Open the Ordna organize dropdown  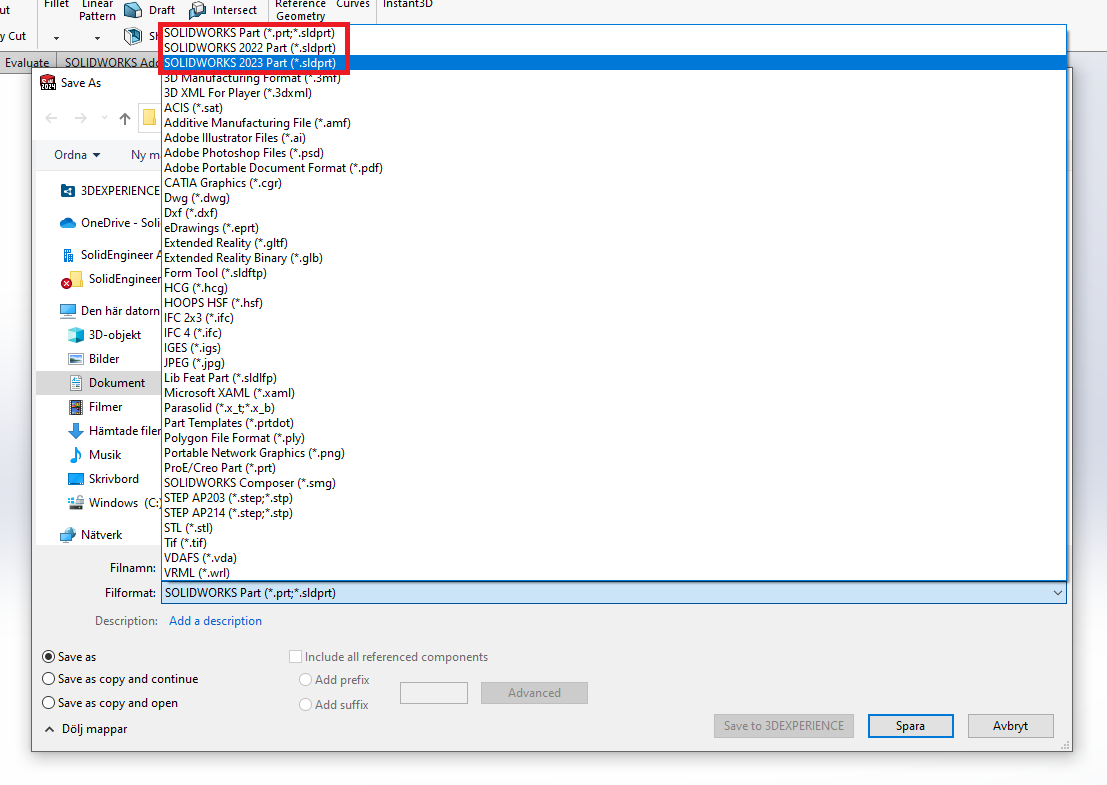click(x=77, y=155)
